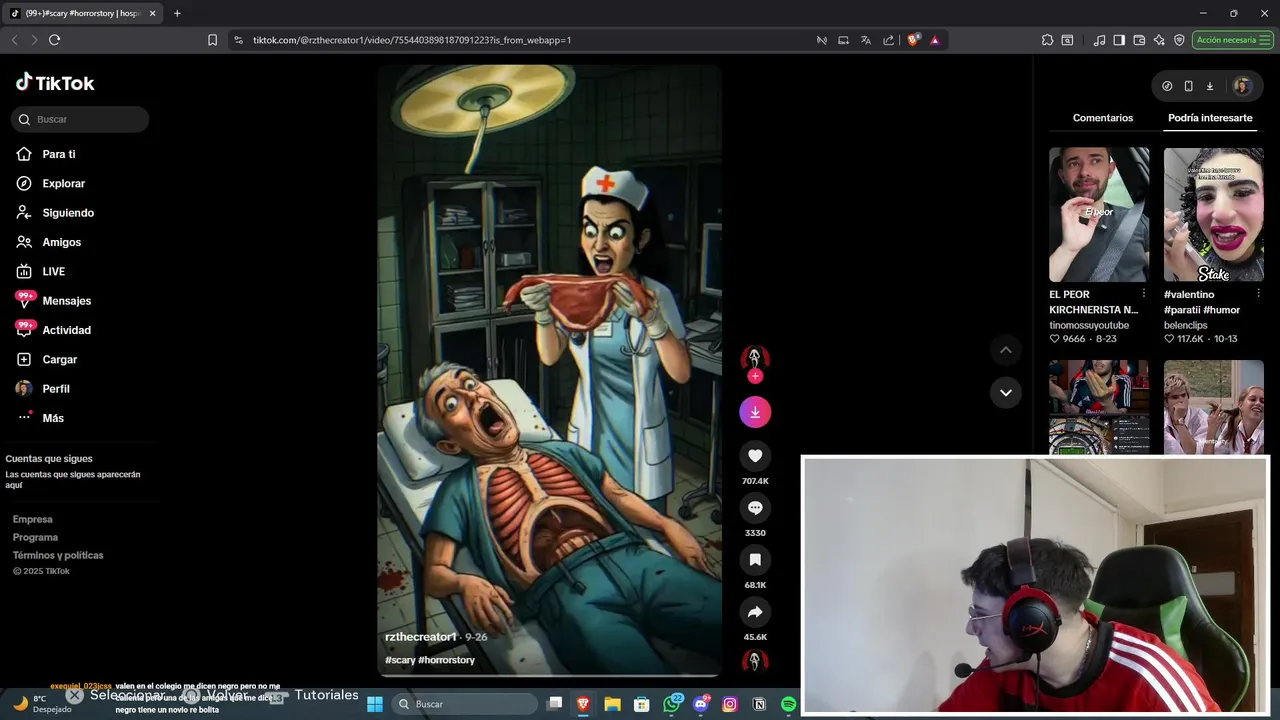This screenshot has width=1280, height=720.
Task: Open options dots for KIRCHNERISTA video
Action: pyautogui.click(x=1144, y=294)
